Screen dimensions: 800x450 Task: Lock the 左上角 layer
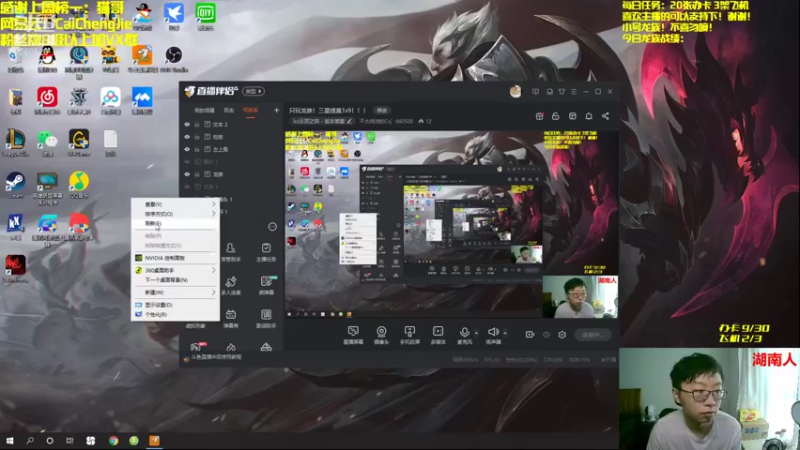coord(197,149)
